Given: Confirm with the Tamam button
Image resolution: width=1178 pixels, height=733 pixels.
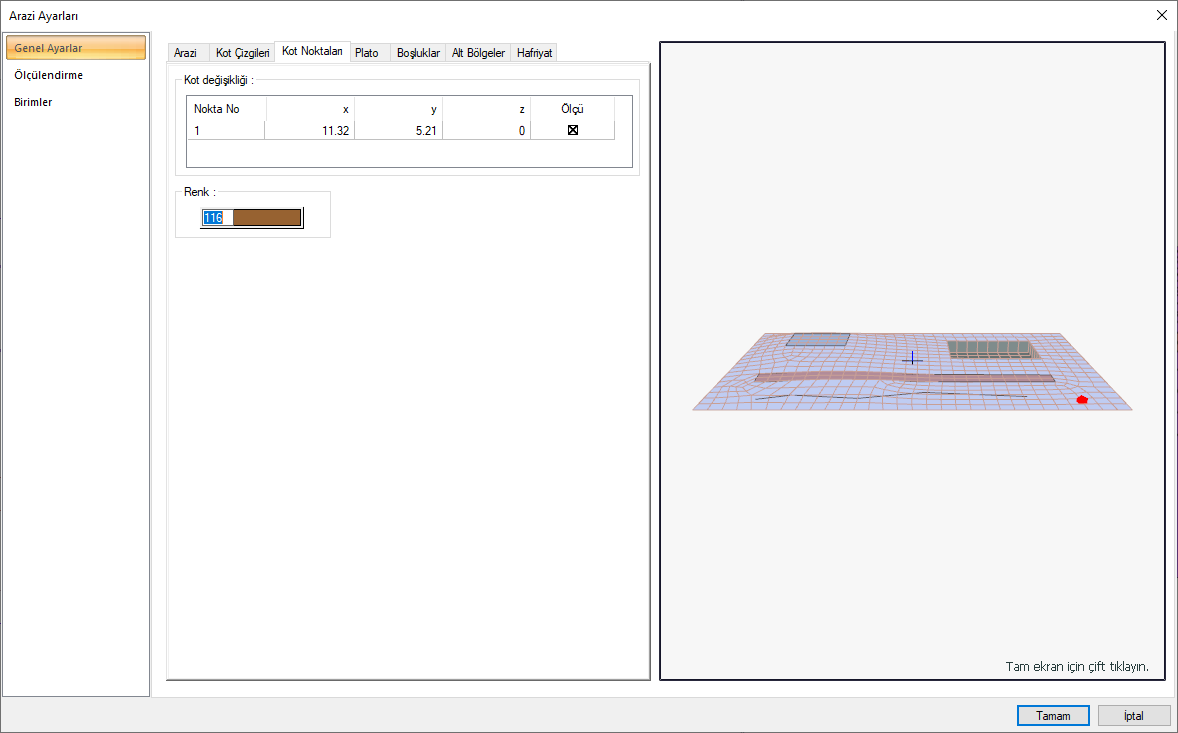Looking at the screenshot, I should [1053, 716].
